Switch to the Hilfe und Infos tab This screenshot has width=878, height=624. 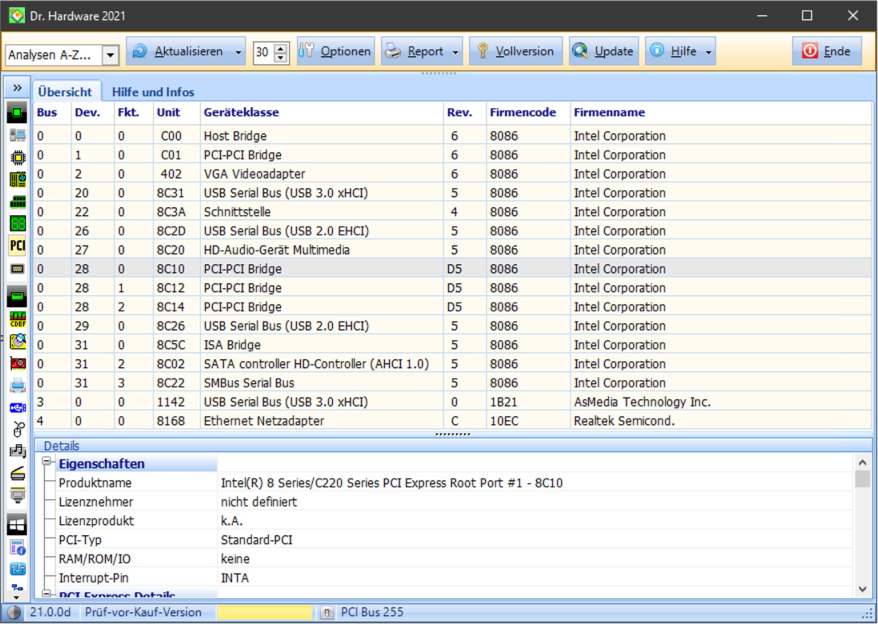tap(153, 92)
